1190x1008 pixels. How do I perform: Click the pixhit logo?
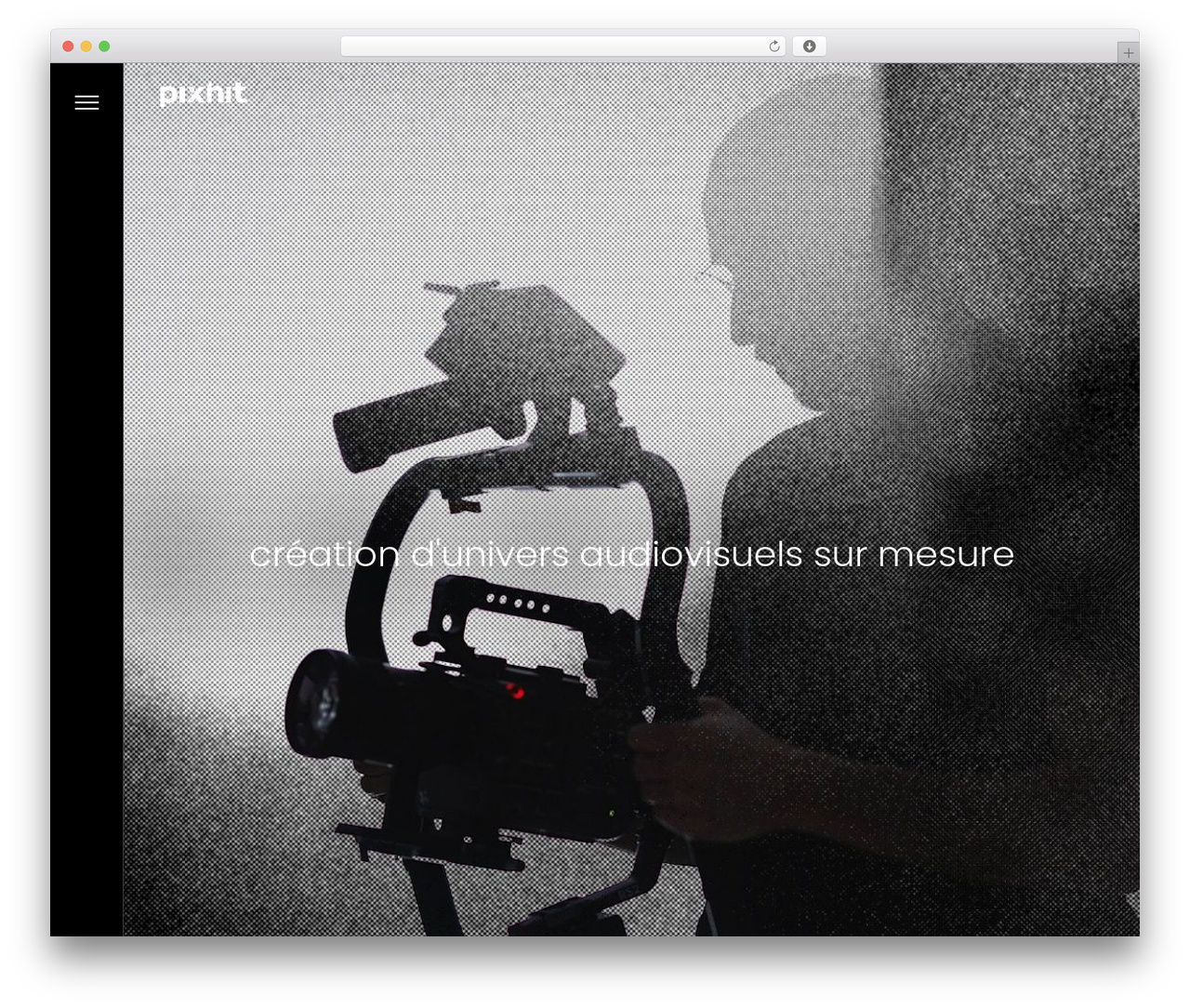203,93
